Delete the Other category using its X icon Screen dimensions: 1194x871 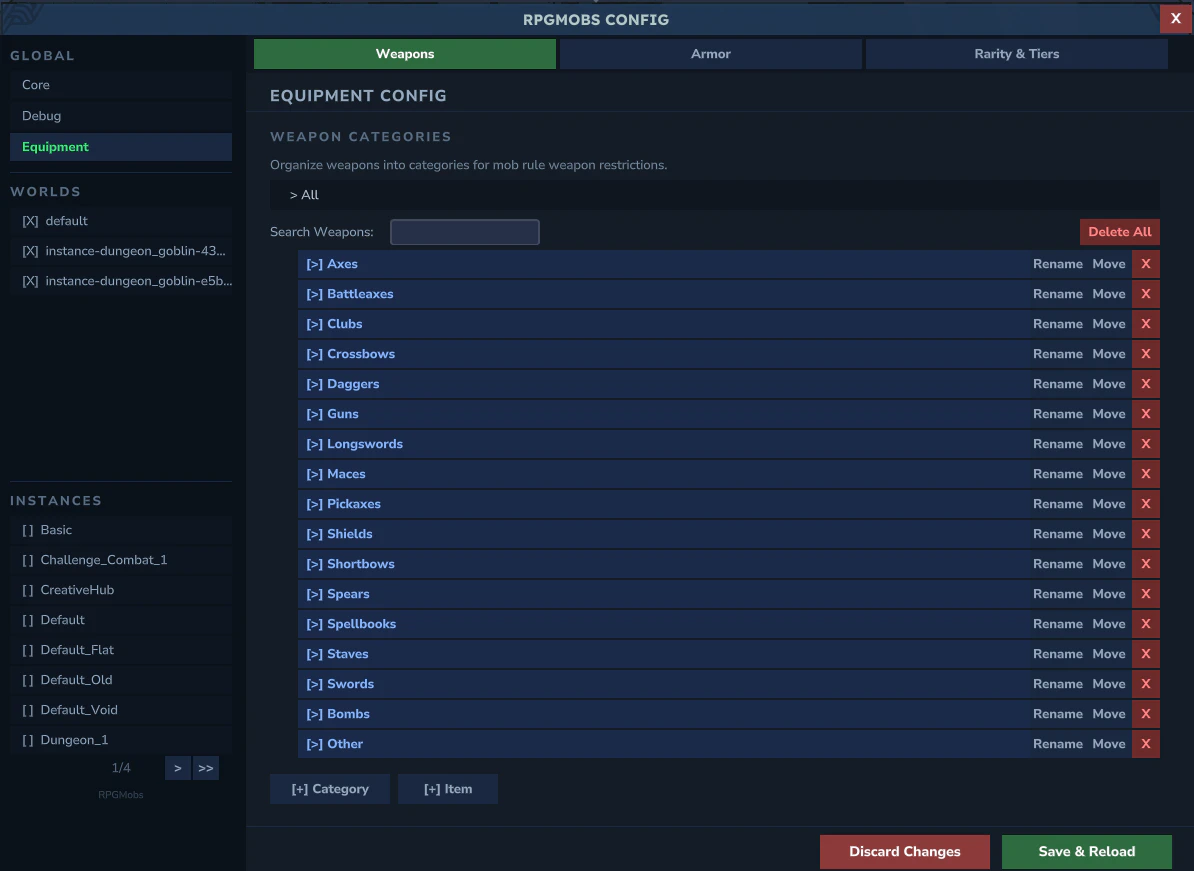click(x=1145, y=743)
